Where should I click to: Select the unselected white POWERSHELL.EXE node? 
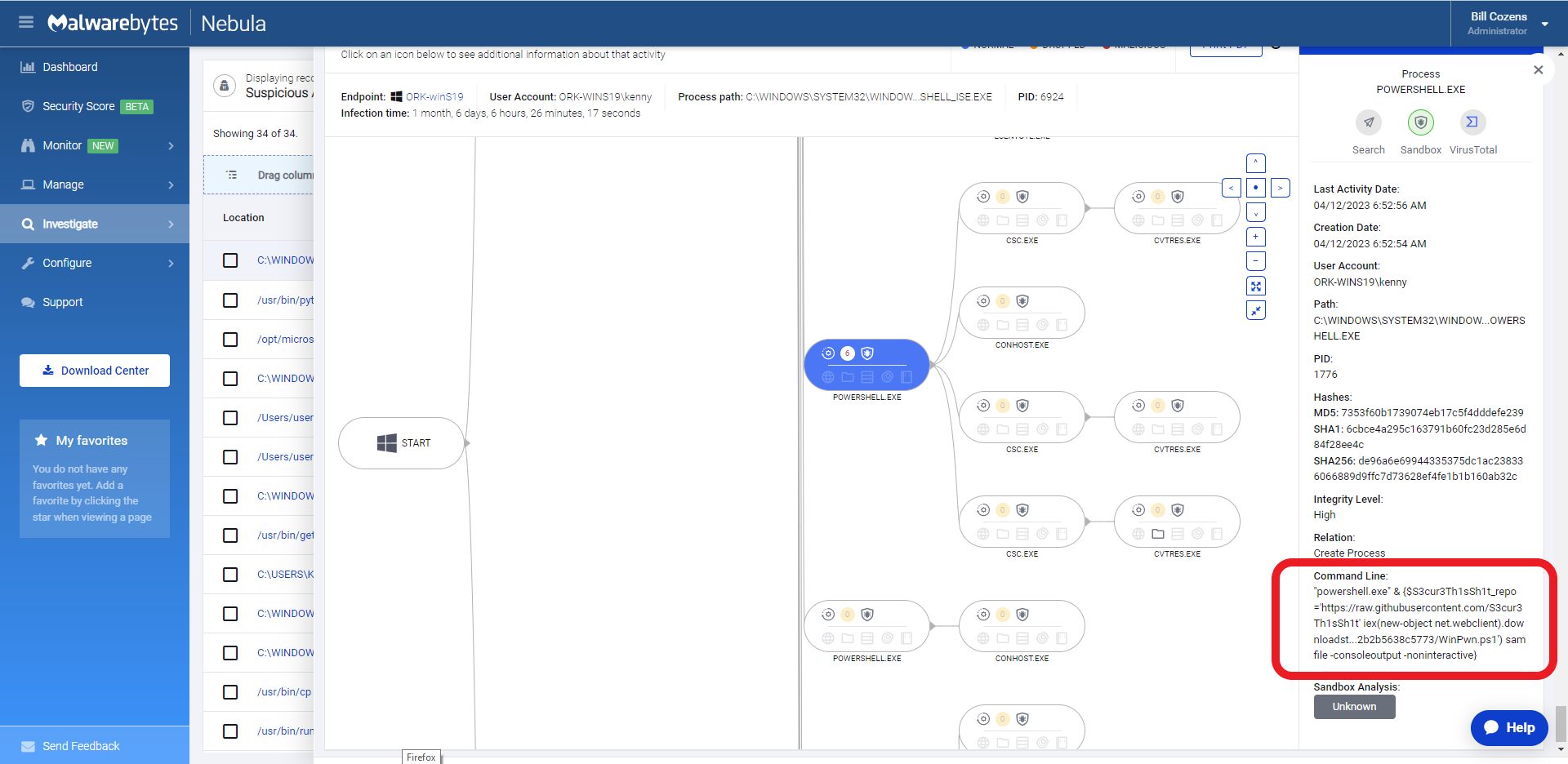pyautogui.click(x=867, y=626)
